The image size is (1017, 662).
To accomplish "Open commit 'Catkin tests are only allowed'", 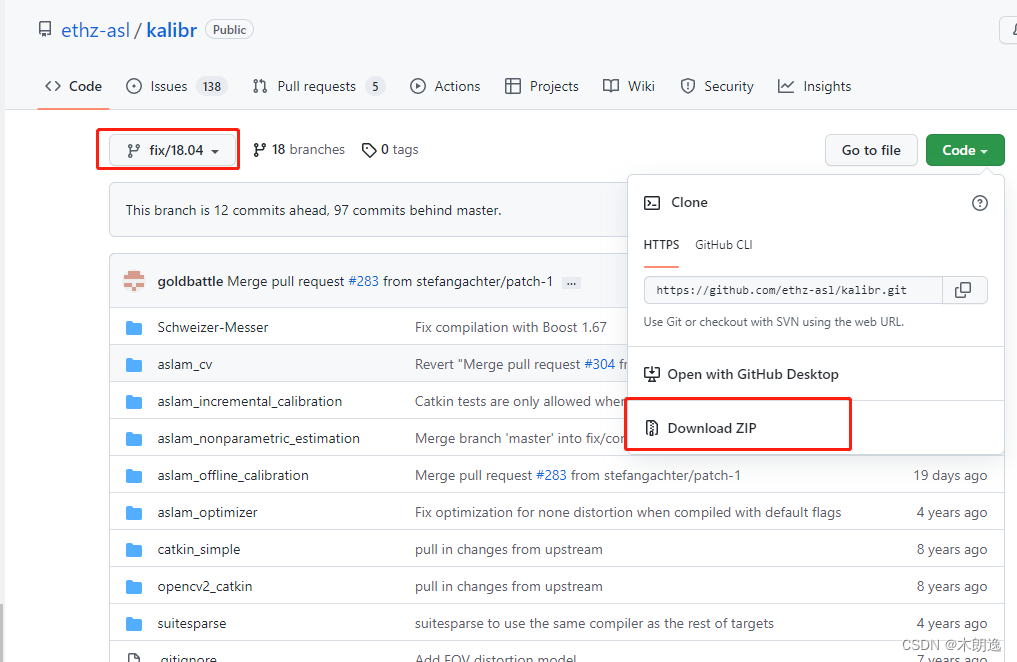I will (x=520, y=401).
